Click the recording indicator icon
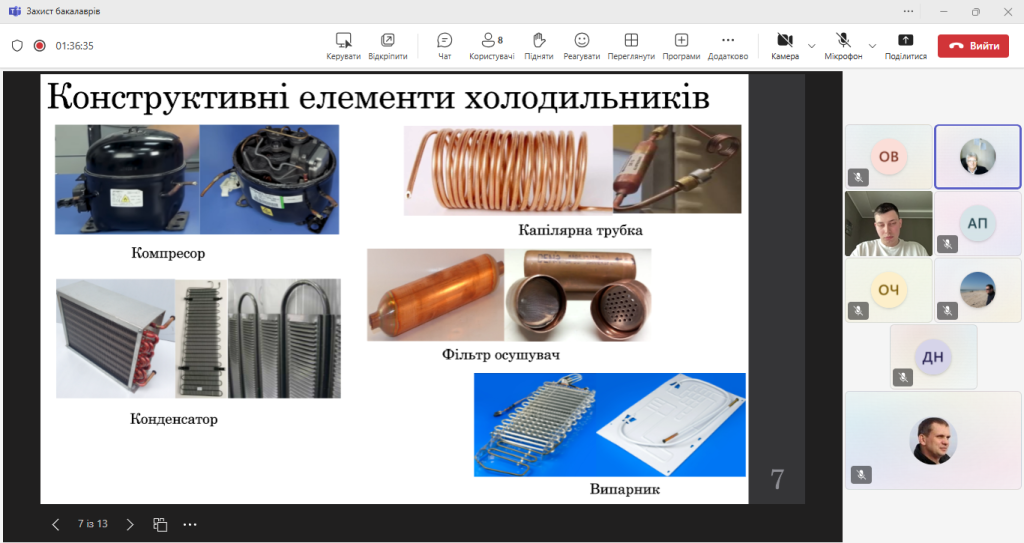The height and width of the screenshot is (543, 1024). click(40, 45)
